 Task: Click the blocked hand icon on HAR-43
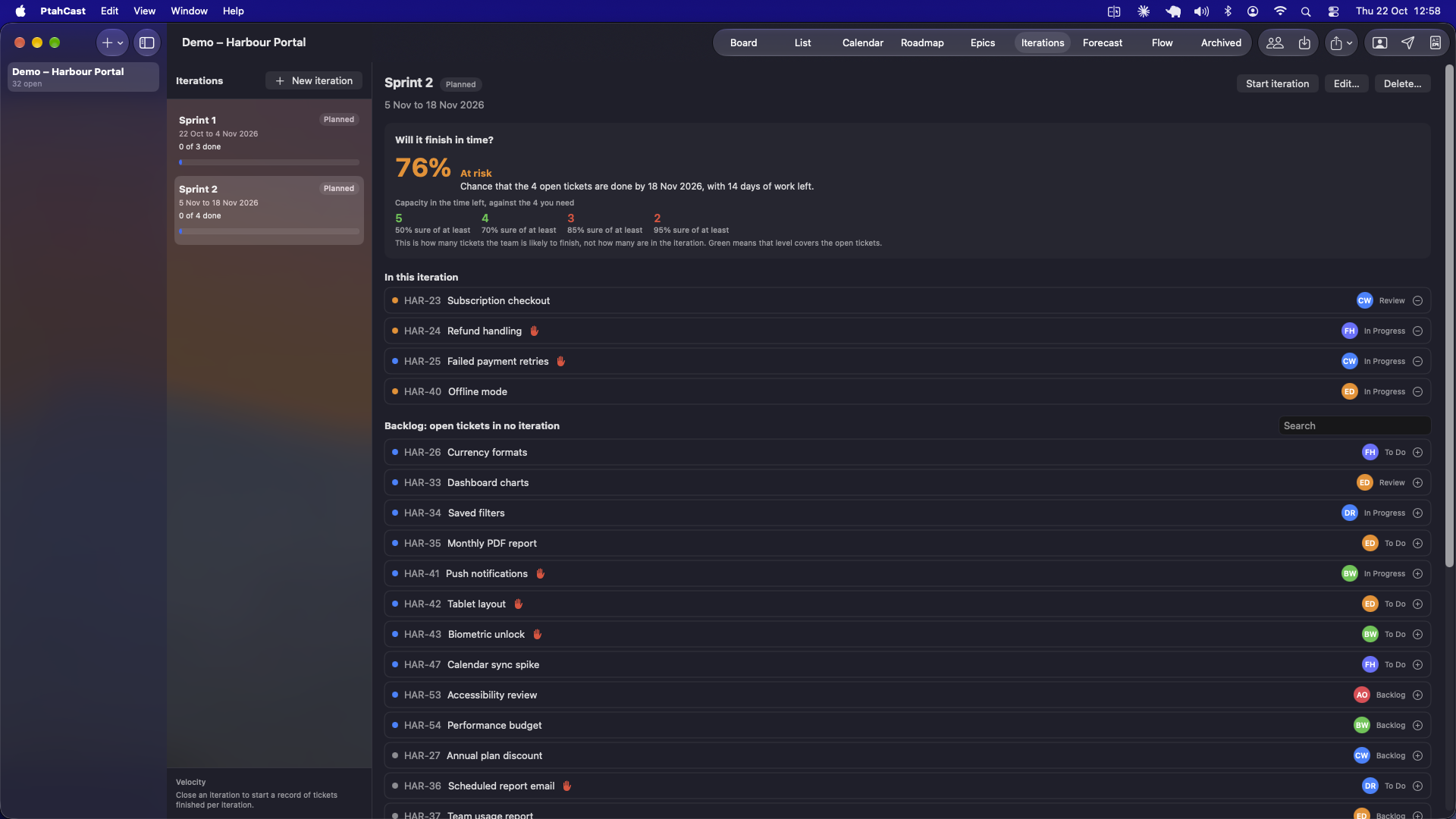(537, 635)
